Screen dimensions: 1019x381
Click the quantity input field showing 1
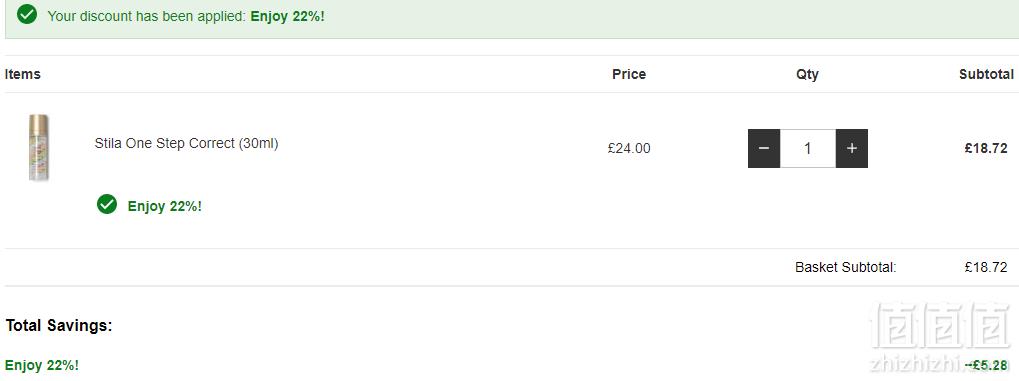tap(808, 148)
